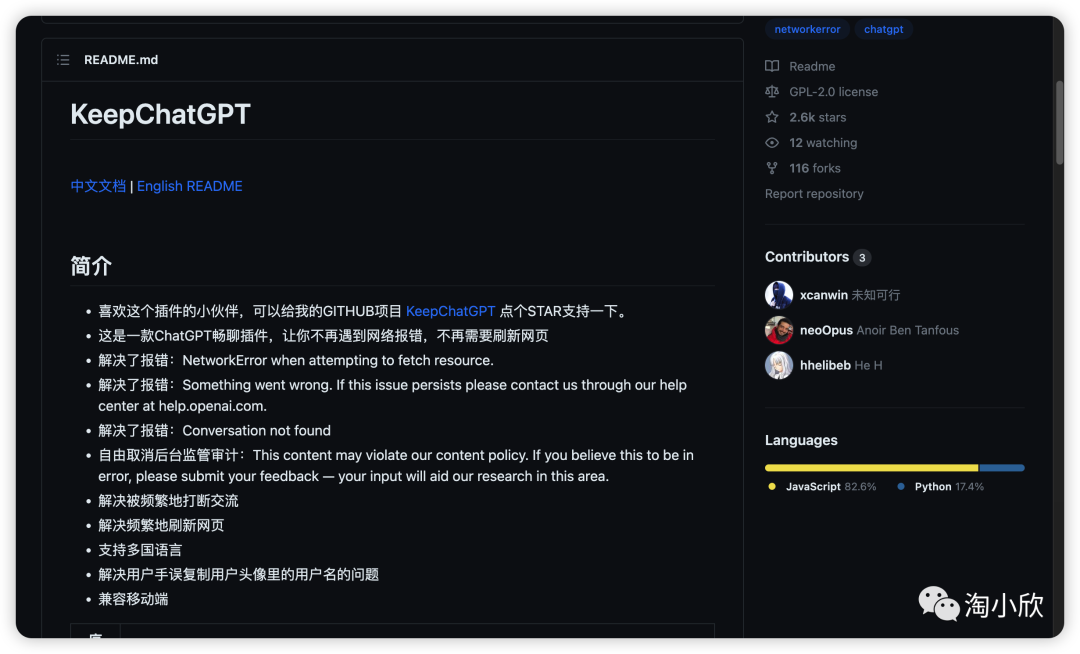
Task: Open the English README link
Action: coord(189,186)
